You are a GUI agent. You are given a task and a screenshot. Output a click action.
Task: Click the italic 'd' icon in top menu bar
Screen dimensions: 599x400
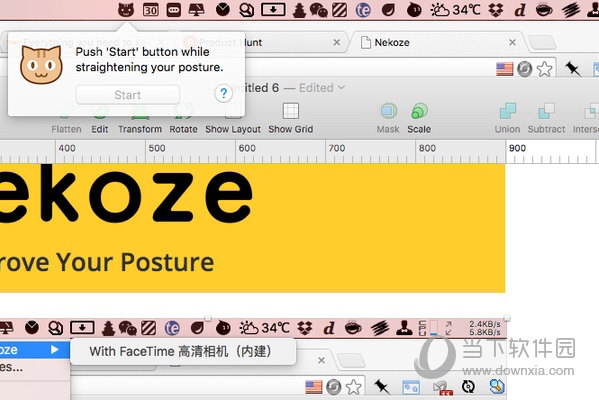[x=520, y=10]
